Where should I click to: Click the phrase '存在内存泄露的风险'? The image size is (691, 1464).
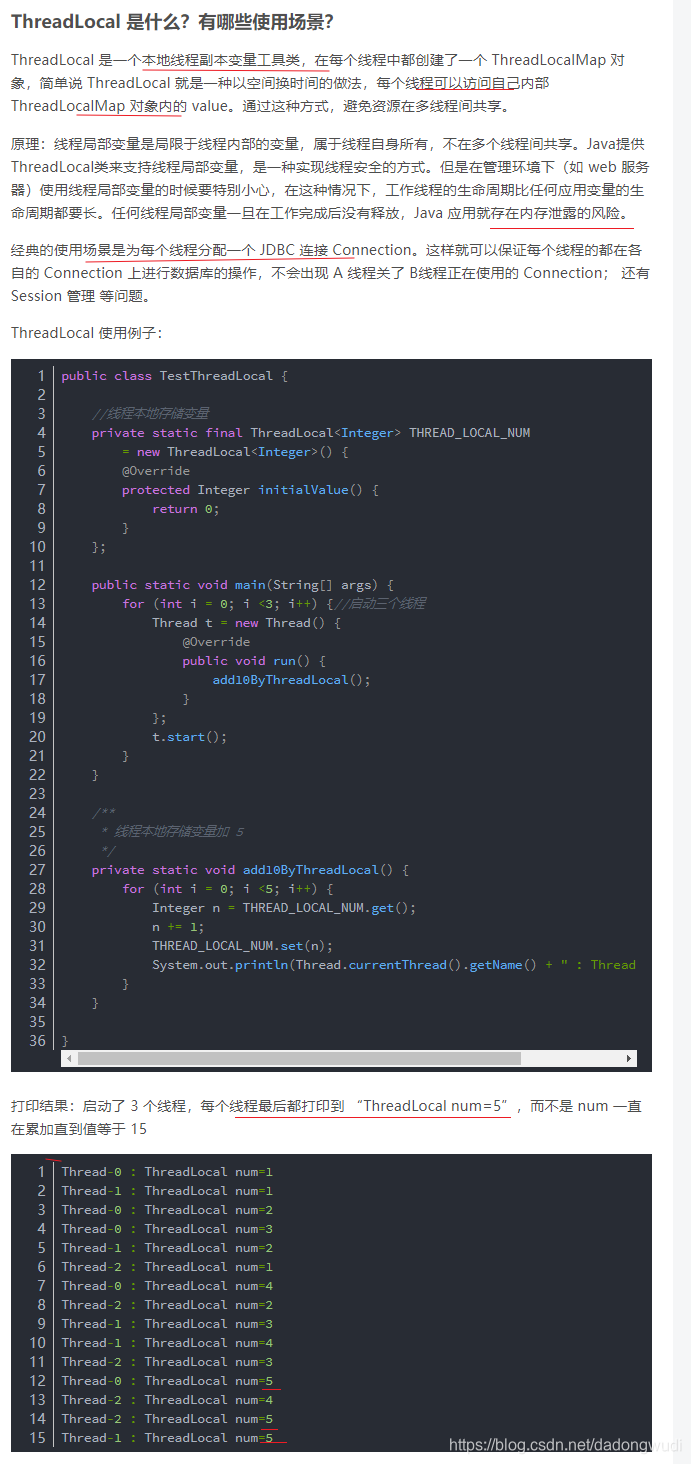pos(553,213)
